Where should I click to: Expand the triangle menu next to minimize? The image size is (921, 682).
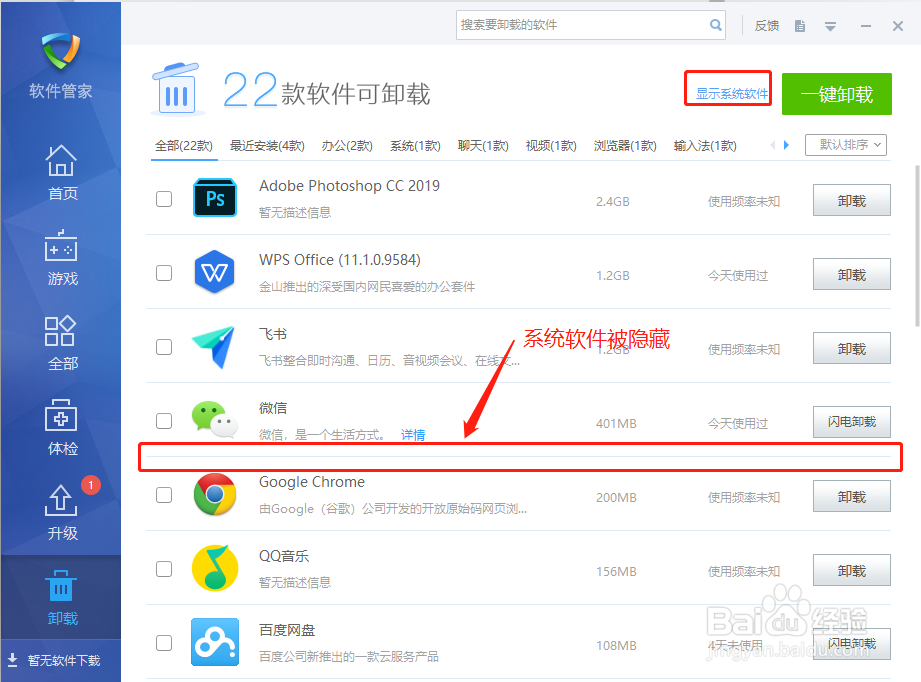[830, 26]
